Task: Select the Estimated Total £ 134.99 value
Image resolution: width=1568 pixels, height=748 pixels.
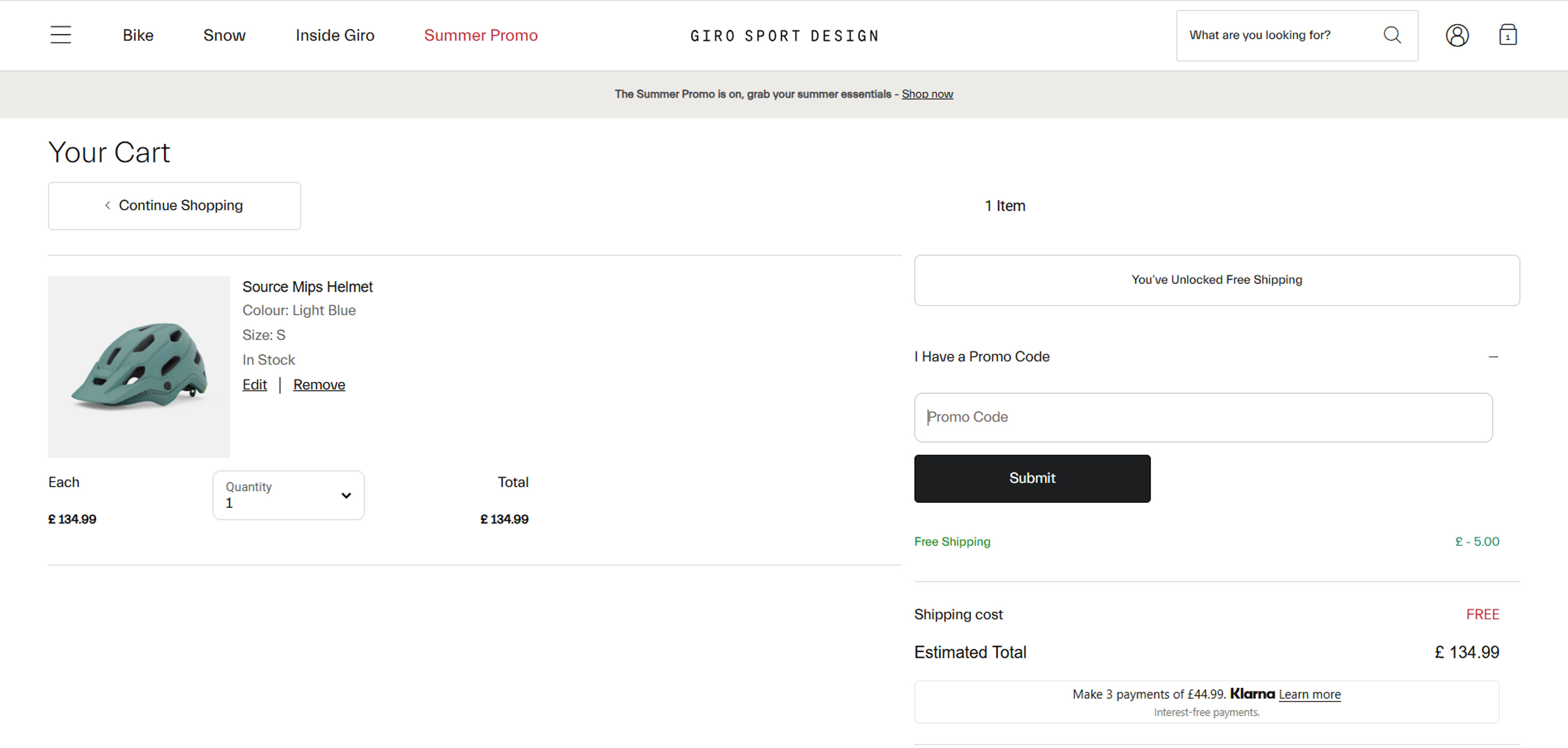Action: (x=1466, y=652)
